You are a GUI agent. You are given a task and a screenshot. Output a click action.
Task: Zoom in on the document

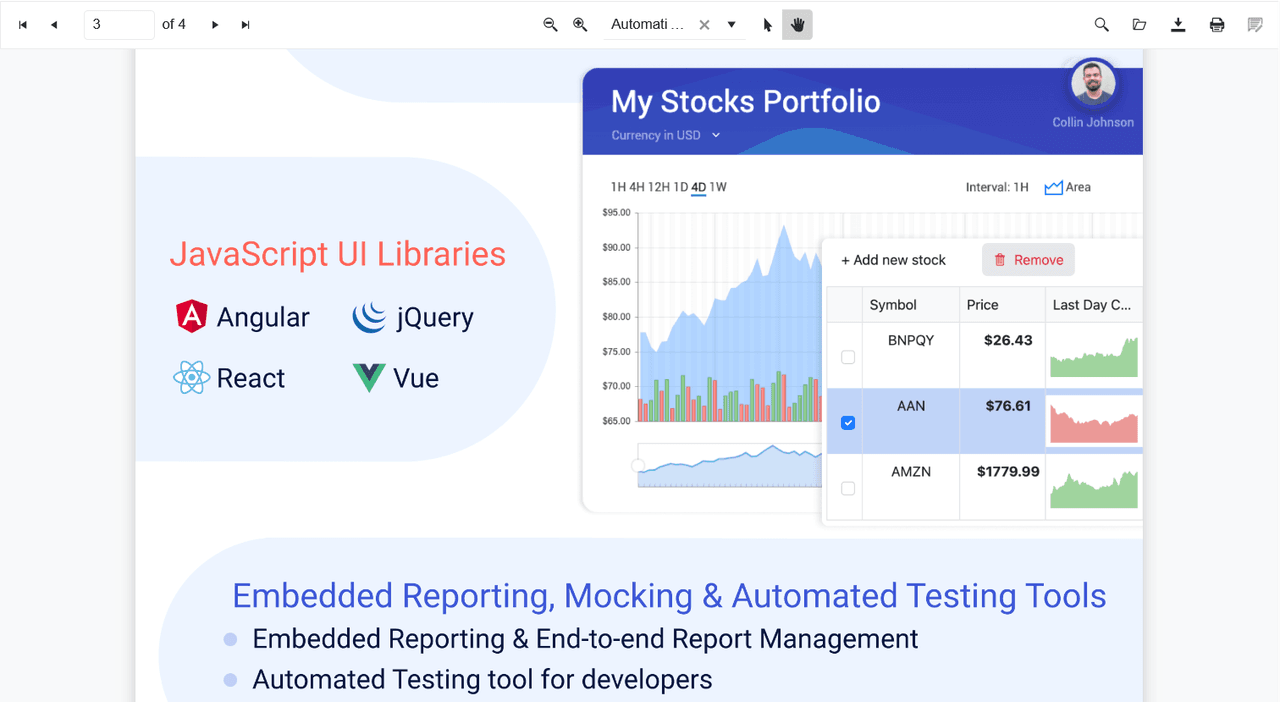click(x=580, y=25)
